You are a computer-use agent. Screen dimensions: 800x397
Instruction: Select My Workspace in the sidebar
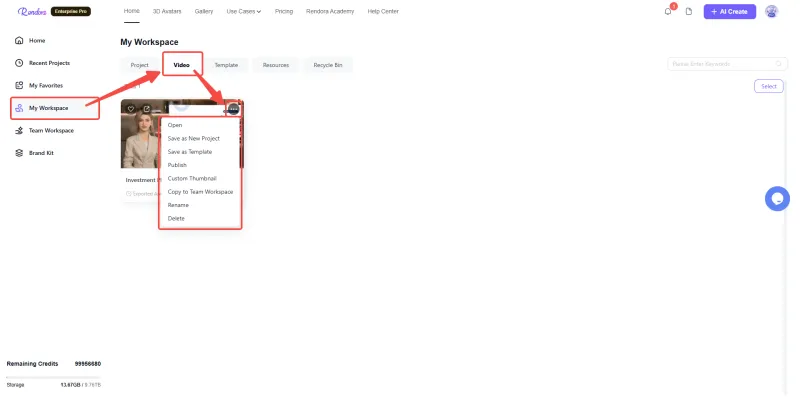tap(55, 108)
